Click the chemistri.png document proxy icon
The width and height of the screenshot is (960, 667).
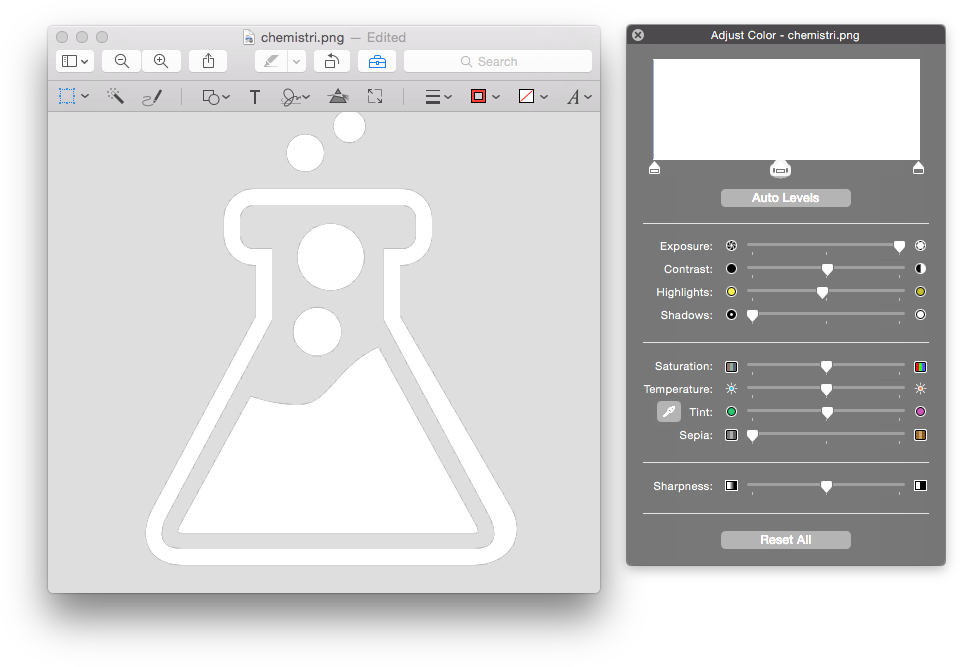tap(249, 37)
